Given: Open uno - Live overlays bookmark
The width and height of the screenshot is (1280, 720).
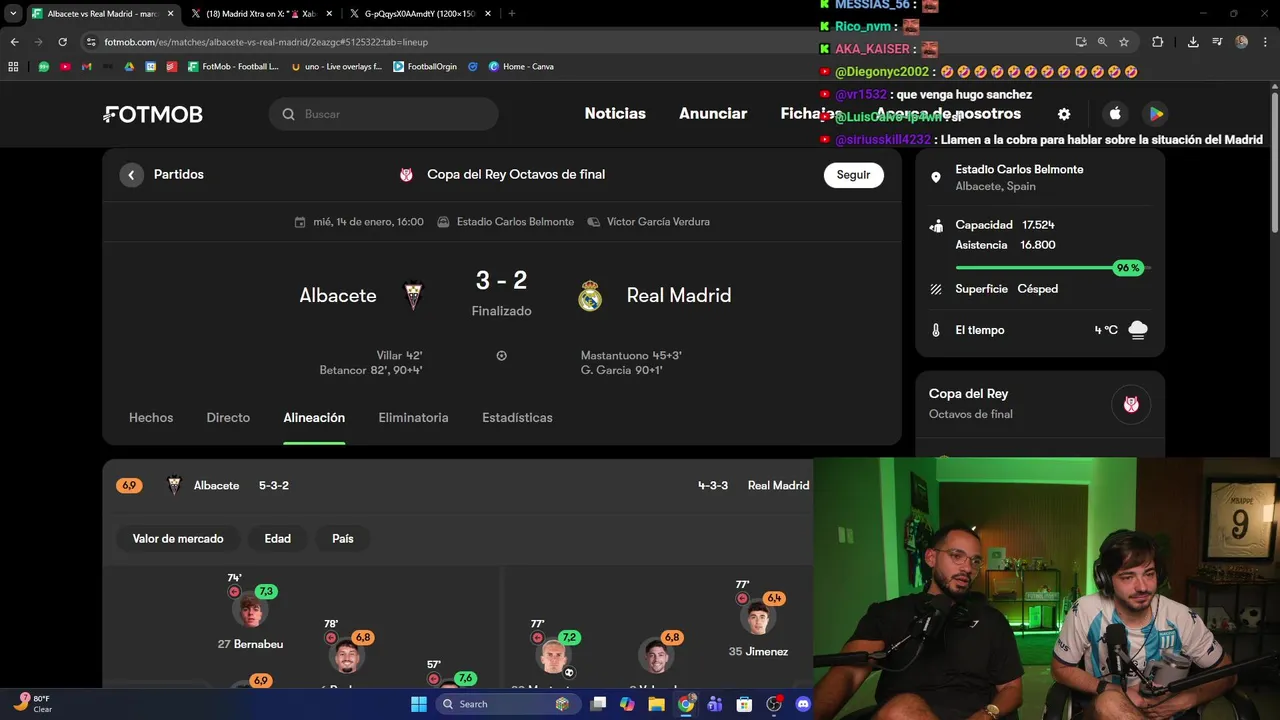Looking at the screenshot, I should [336, 67].
